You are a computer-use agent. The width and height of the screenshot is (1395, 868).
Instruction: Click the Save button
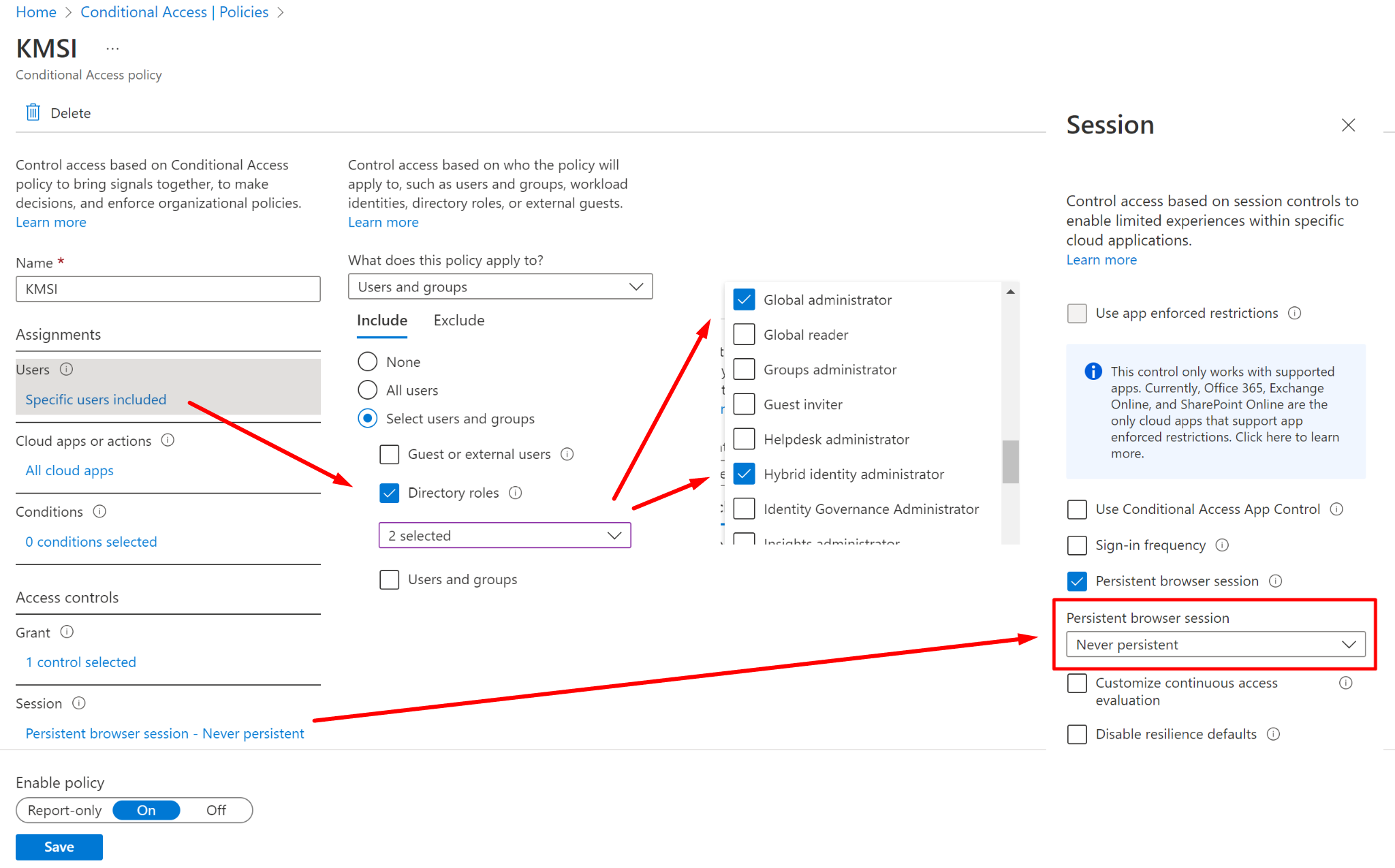click(59, 846)
